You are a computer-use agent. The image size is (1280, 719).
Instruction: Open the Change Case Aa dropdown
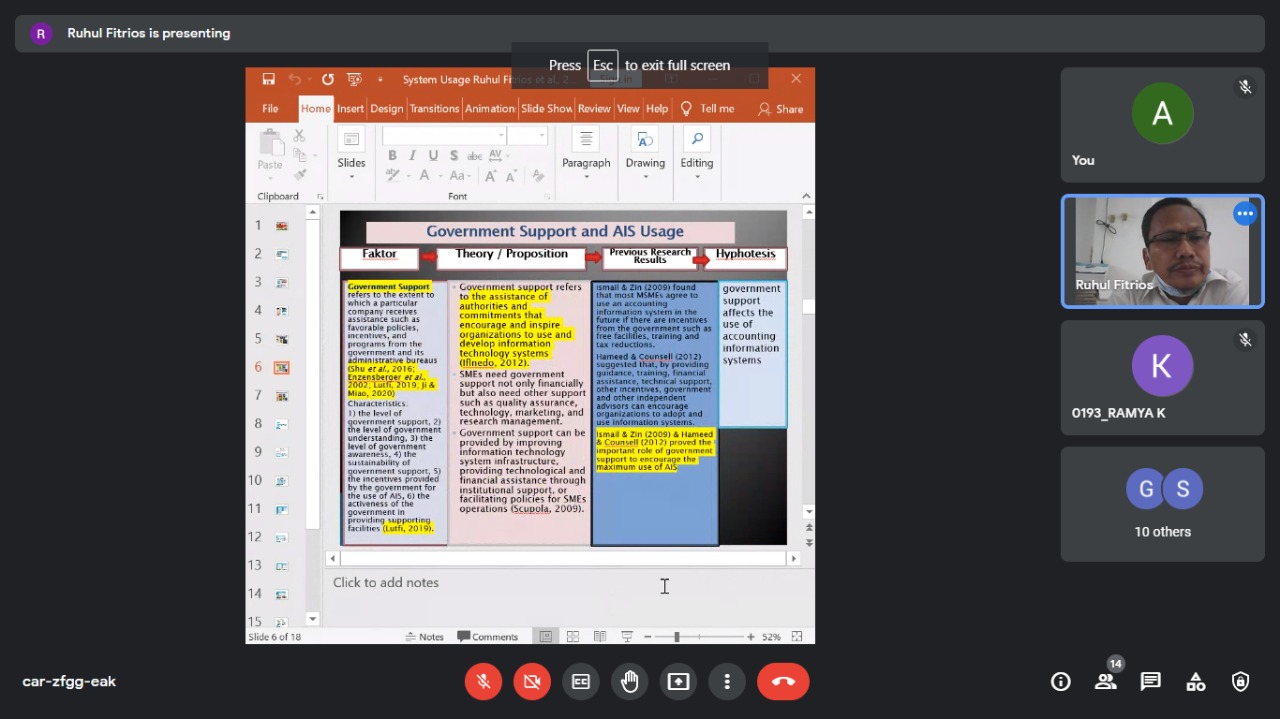[x=460, y=176]
